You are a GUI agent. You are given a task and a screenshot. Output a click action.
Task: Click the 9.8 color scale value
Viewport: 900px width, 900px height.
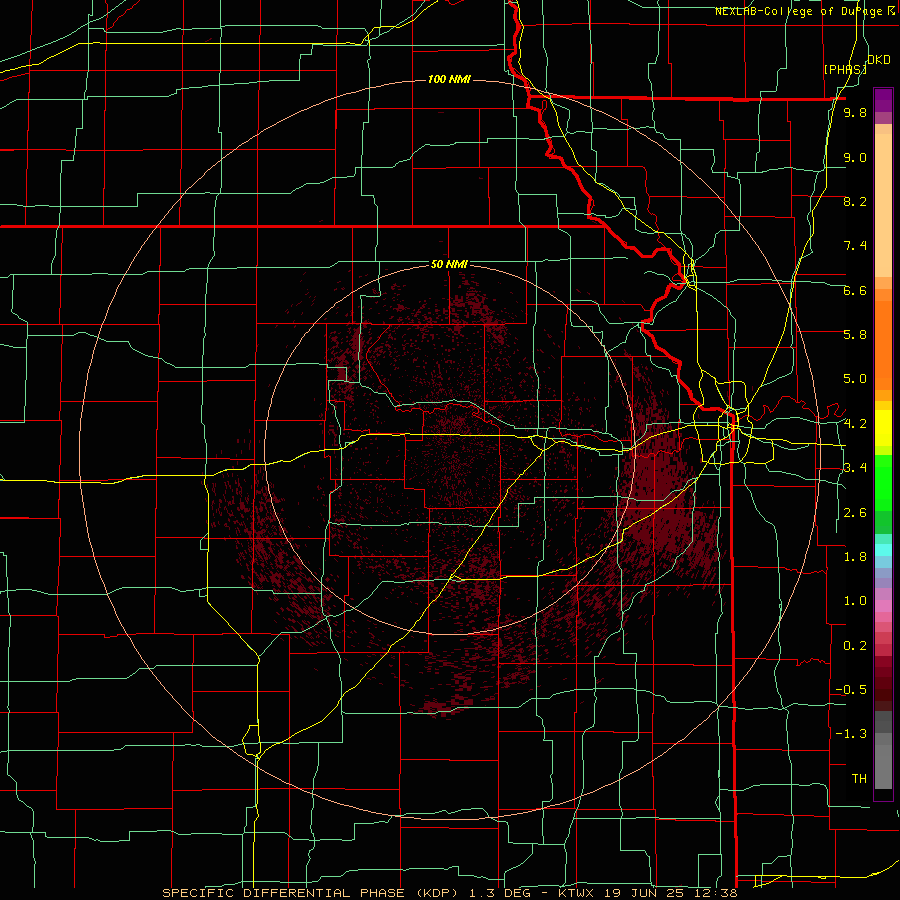[x=855, y=112]
